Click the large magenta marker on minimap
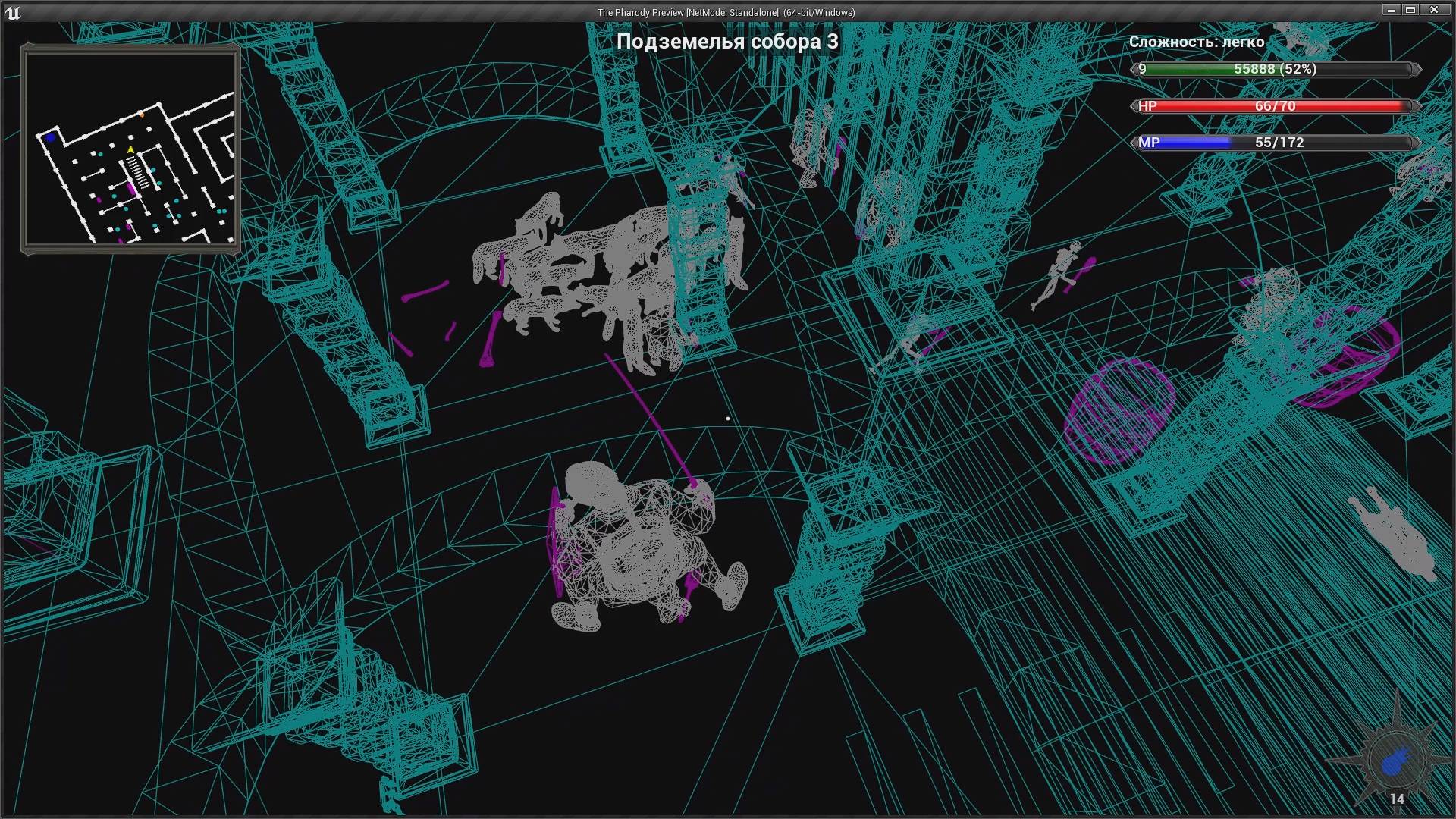Screen dimensions: 1456x819 click(x=131, y=187)
